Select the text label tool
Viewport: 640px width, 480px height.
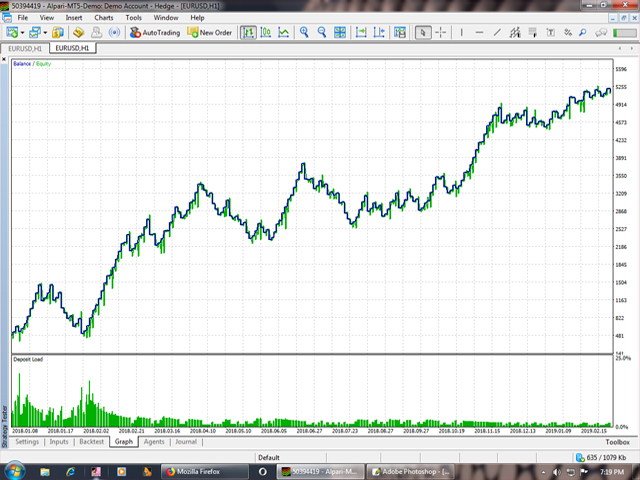550,32
